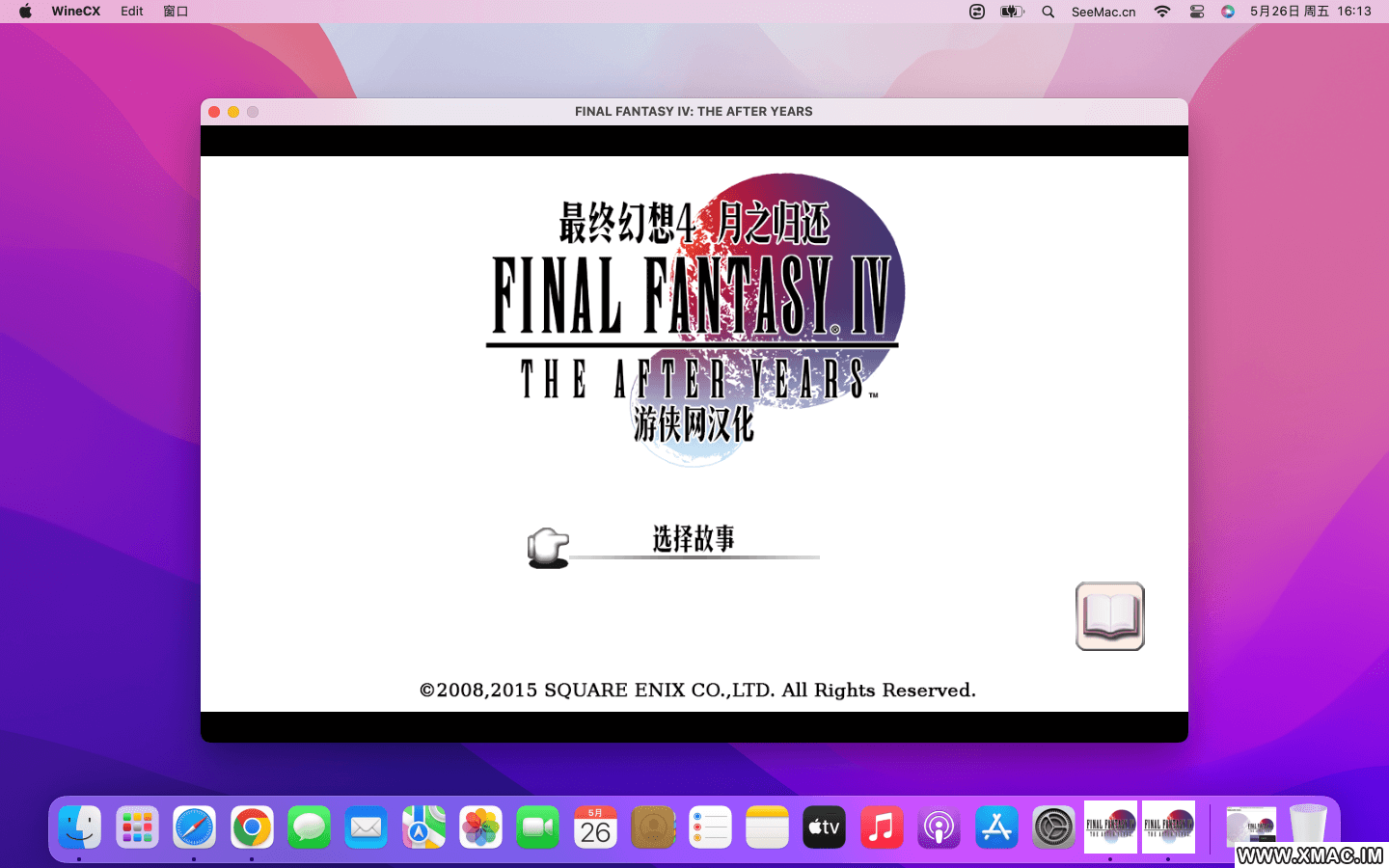Open System Preferences from the Dock
Image resolution: width=1389 pixels, height=868 pixels.
1053,827
